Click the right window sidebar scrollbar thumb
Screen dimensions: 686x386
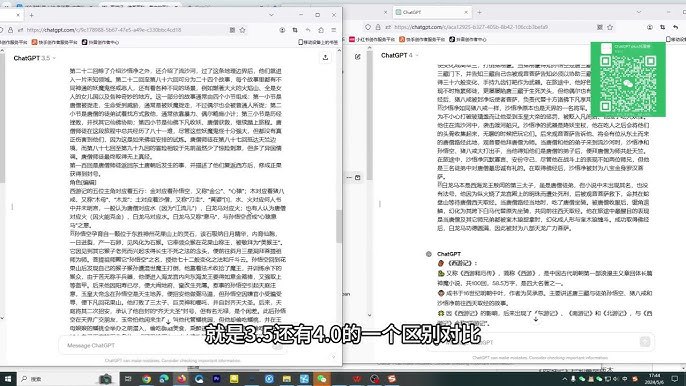(x=369, y=116)
